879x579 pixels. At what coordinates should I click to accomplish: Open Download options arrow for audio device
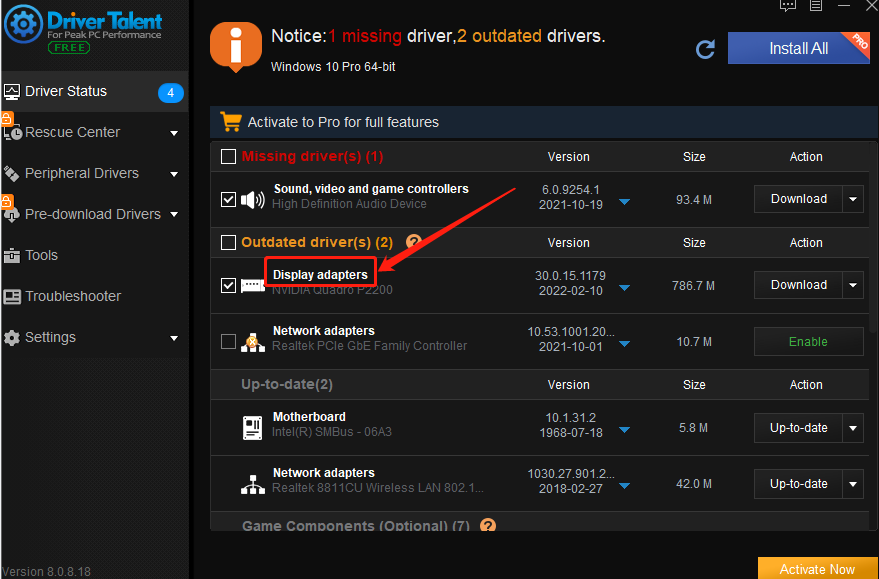coord(853,199)
